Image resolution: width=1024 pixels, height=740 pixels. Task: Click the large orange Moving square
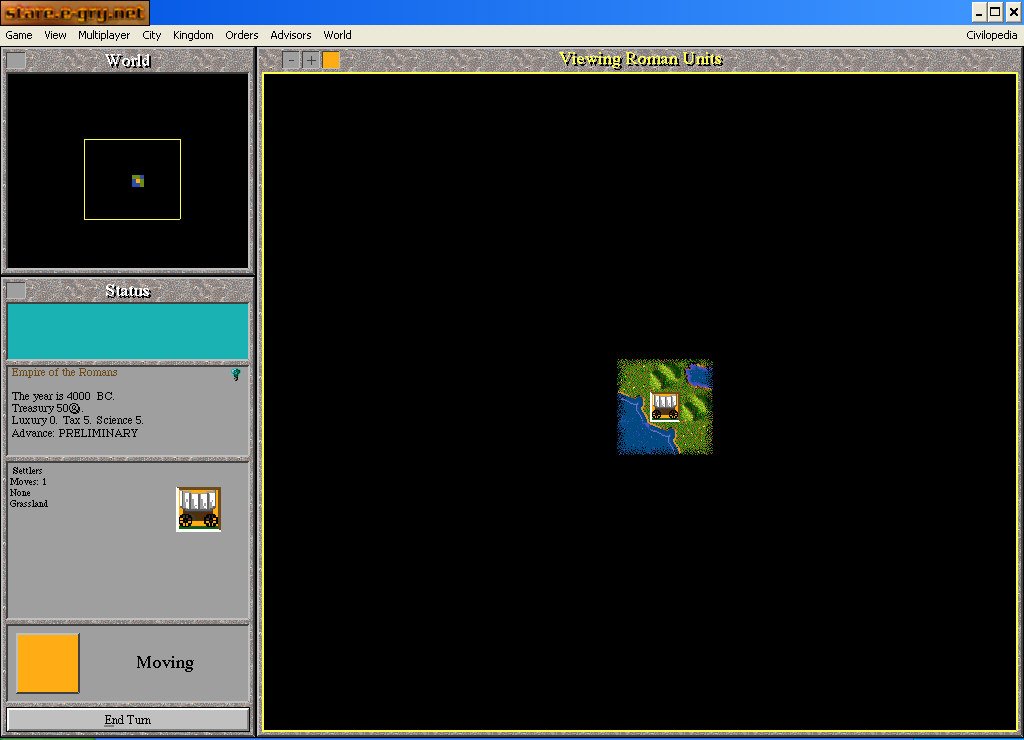click(48, 663)
